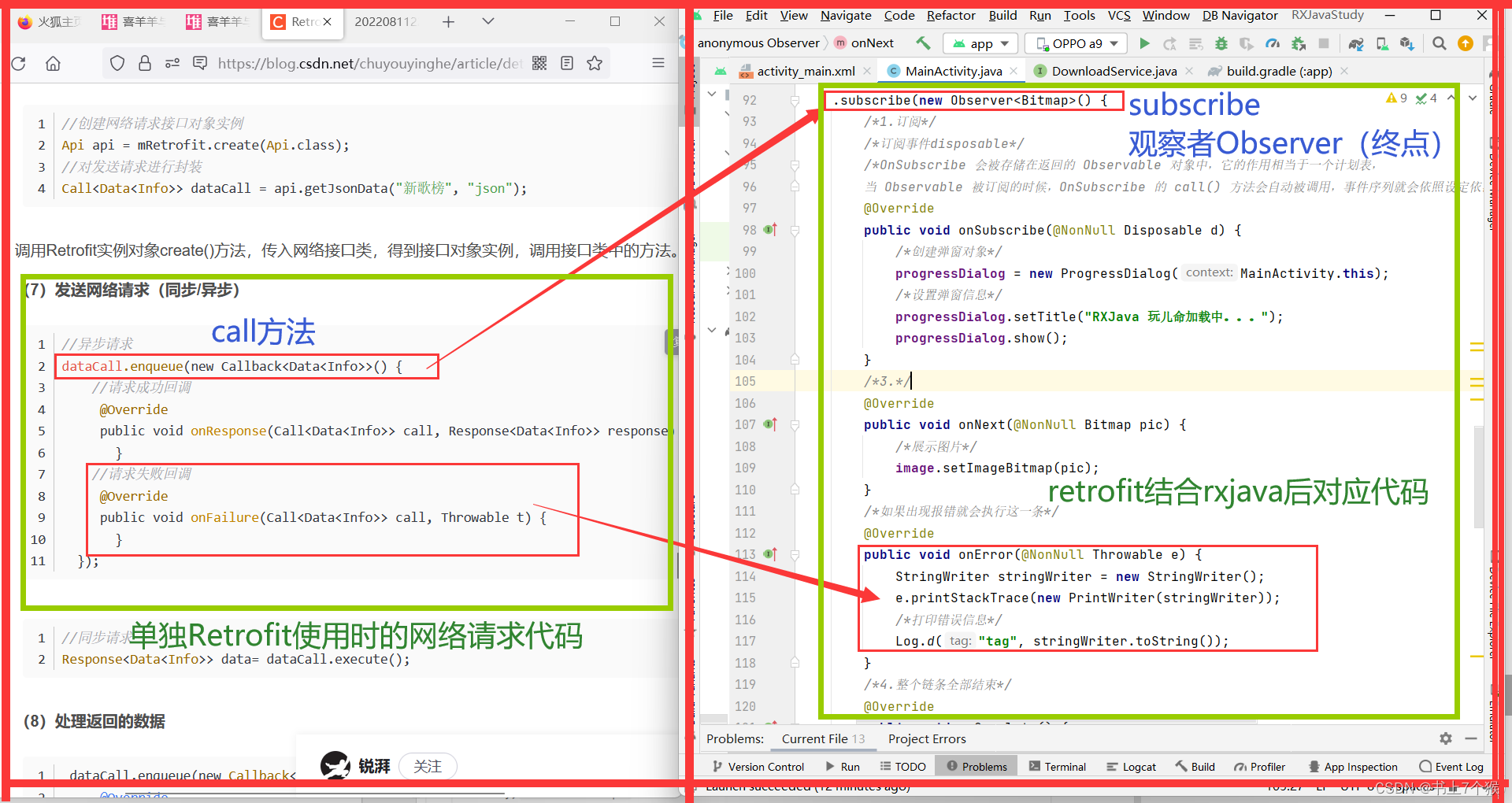Select Current File problems tab
Image resolution: width=1512 pixels, height=803 pixels.
click(x=823, y=738)
